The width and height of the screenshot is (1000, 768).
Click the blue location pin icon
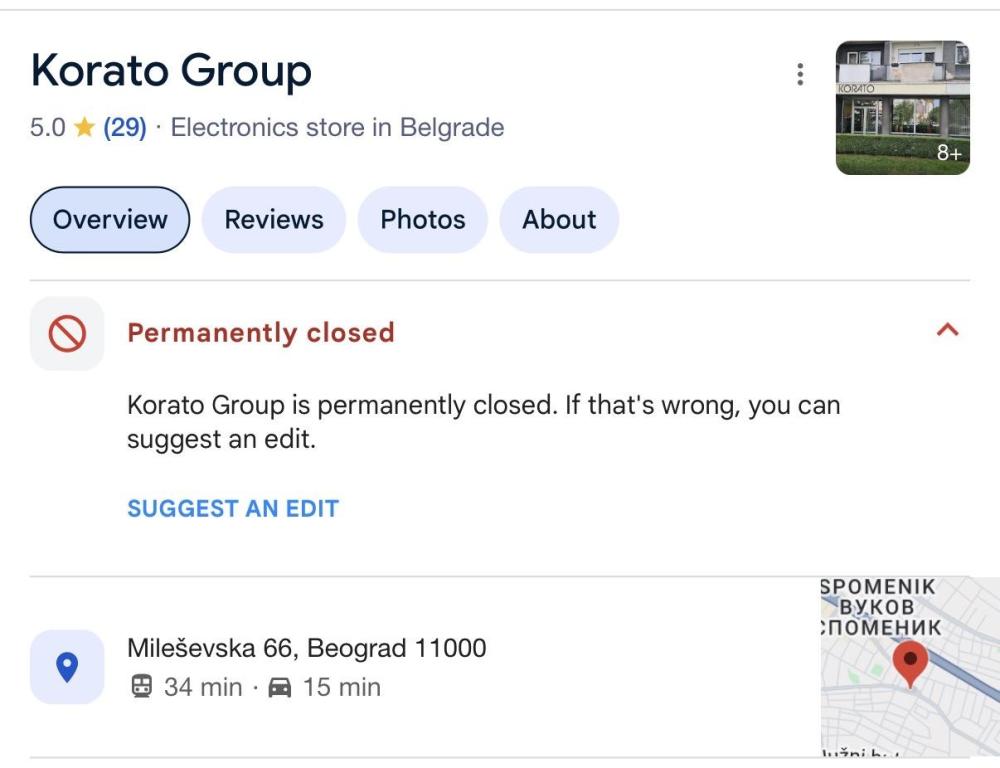[67, 667]
